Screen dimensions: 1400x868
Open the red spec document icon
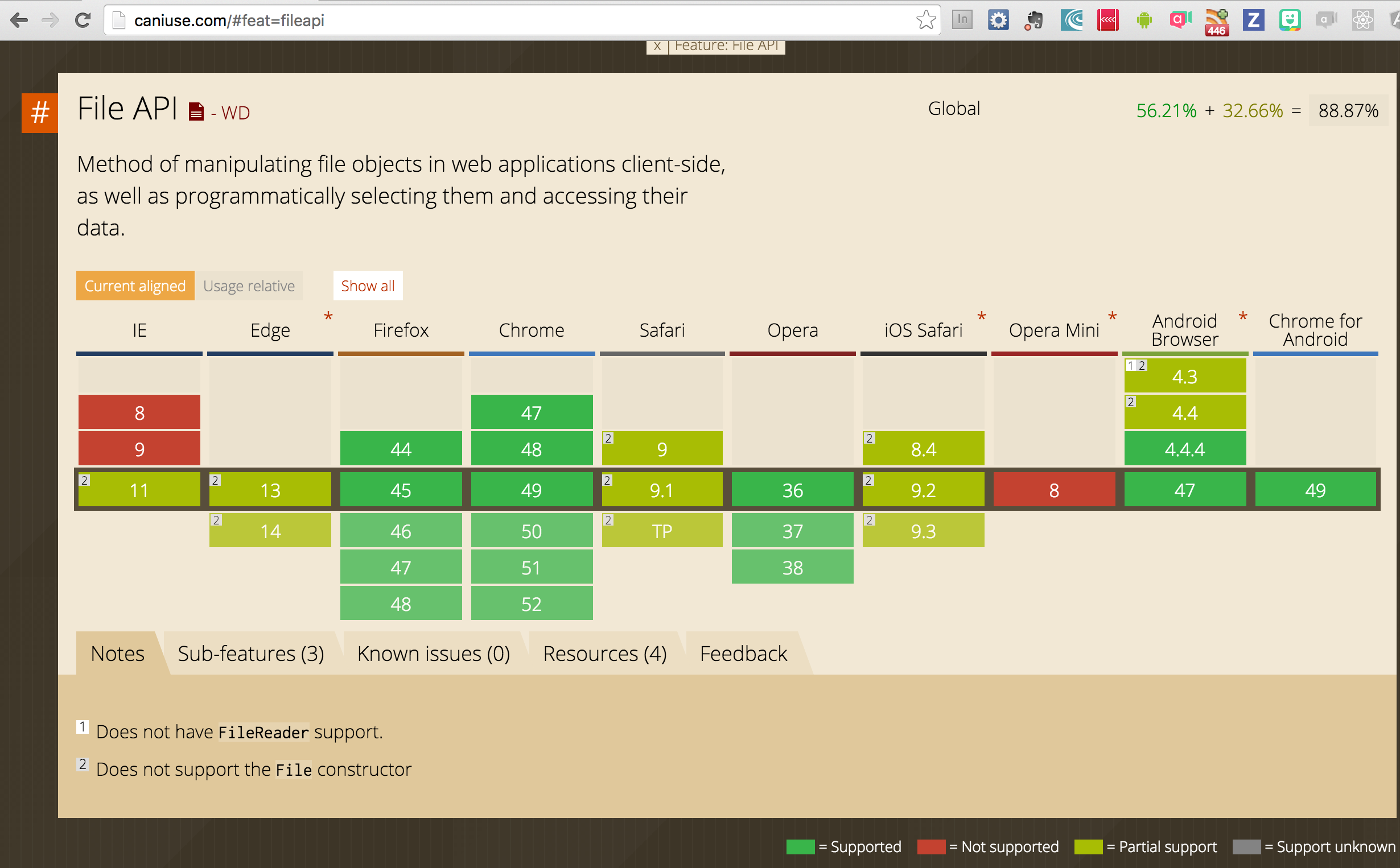pyautogui.click(x=196, y=111)
